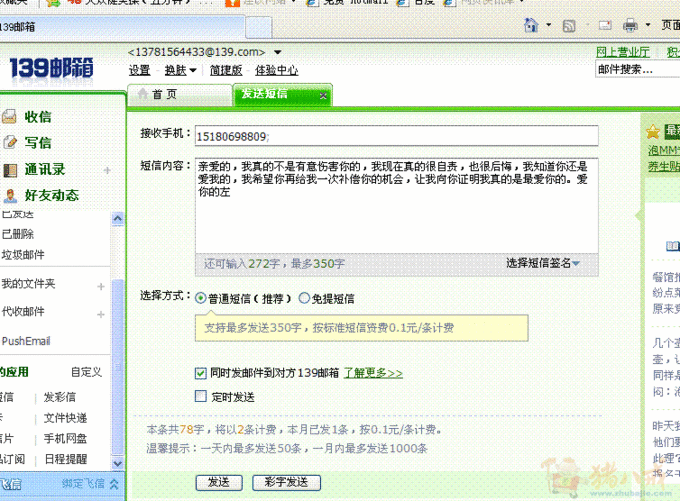This screenshot has width=680, height=501.
Task: Click the 自定义 link in applications
Action: pos(86,372)
